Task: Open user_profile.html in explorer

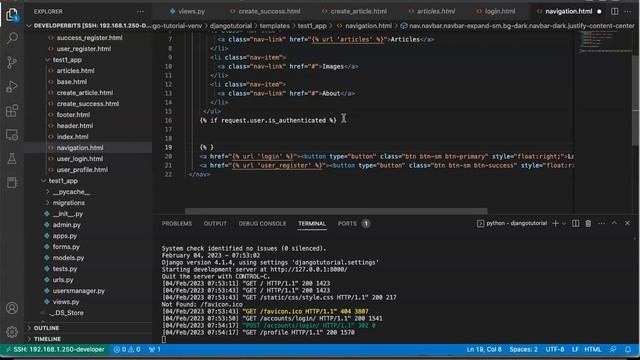Action: (x=82, y=169)
